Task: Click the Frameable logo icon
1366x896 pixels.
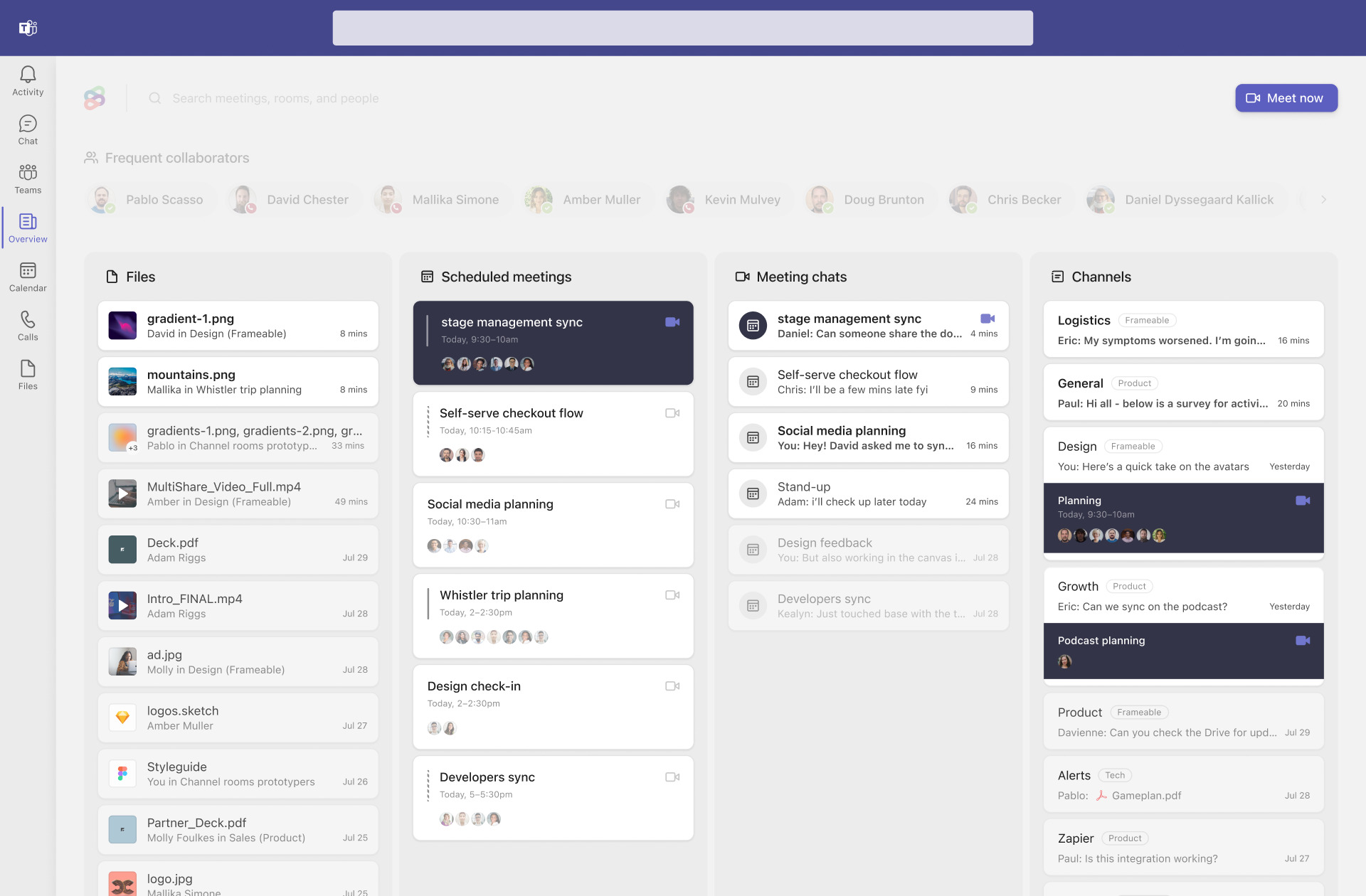Action: tap(95, 98)
